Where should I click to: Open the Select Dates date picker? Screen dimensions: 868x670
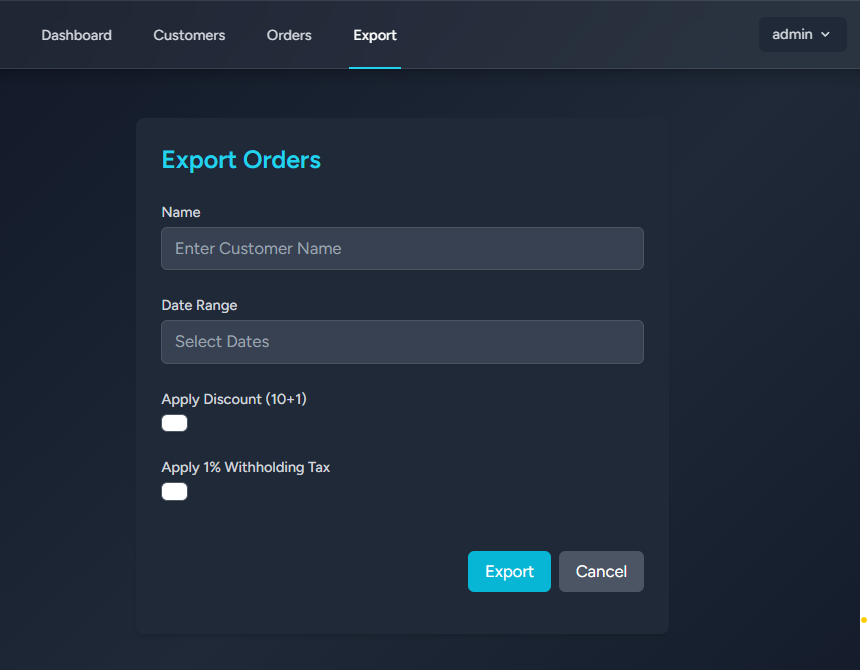[402, 341]
